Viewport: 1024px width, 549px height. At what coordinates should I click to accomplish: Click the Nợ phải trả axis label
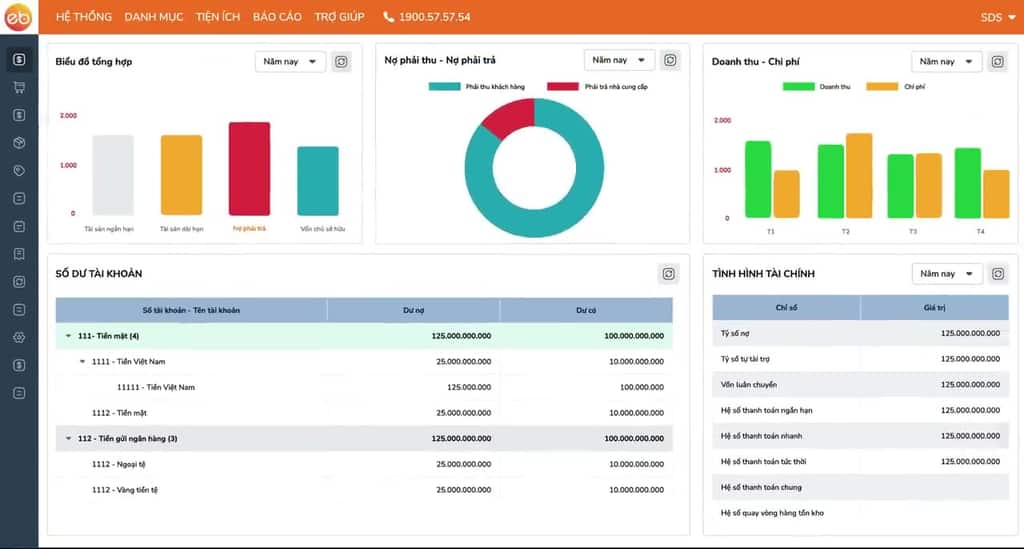pos(249,228)
